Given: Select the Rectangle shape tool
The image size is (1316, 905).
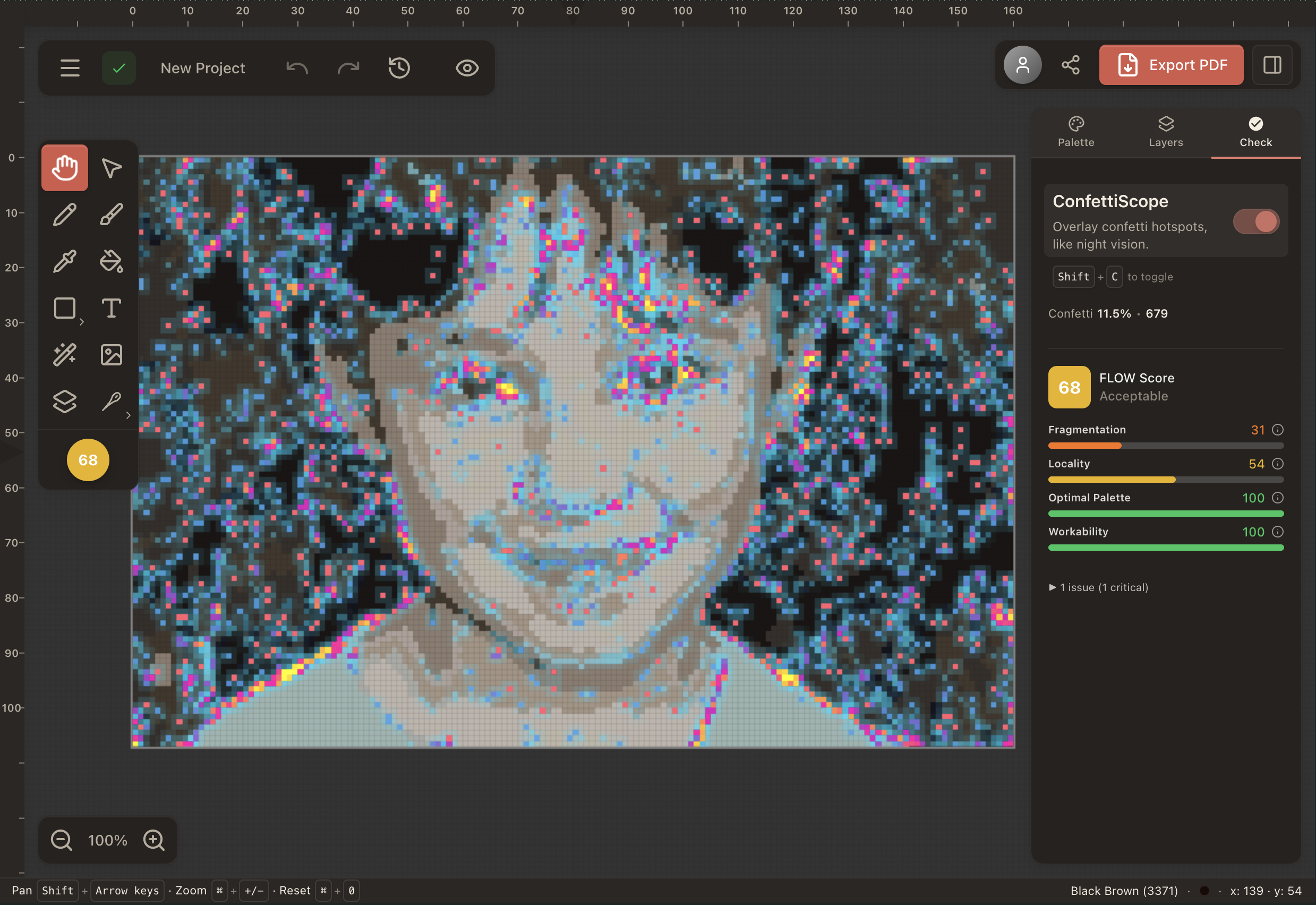Looking at the screenshot, I should click(x=65, y=309).
